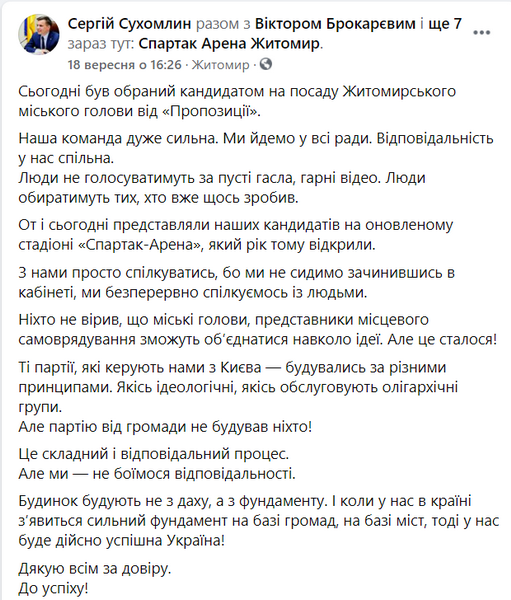Click the paragraph mentioning стадіоні «Спартак-Арена»

click(x=236, y=235)
